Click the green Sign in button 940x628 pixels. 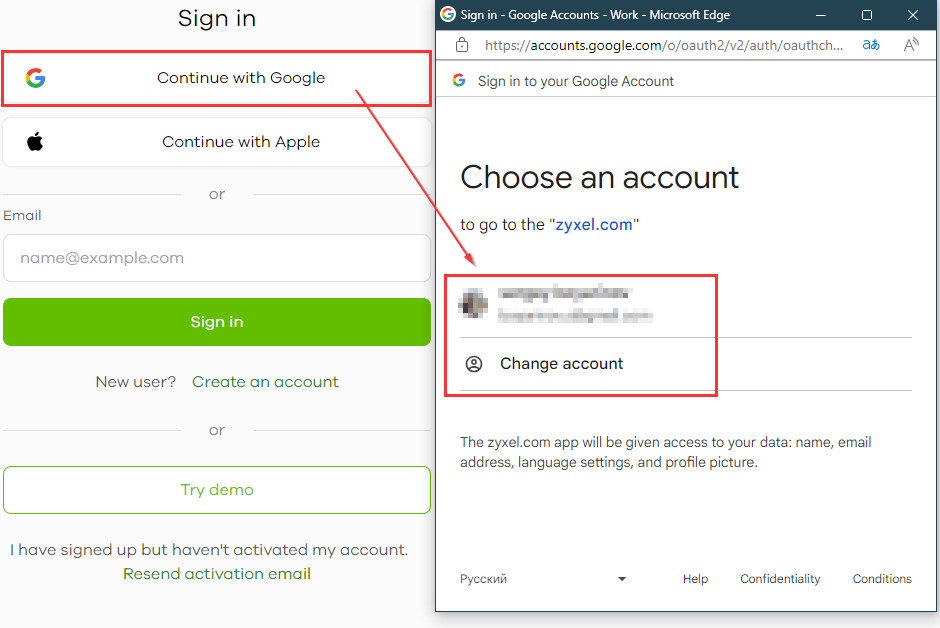click(217, 322)
